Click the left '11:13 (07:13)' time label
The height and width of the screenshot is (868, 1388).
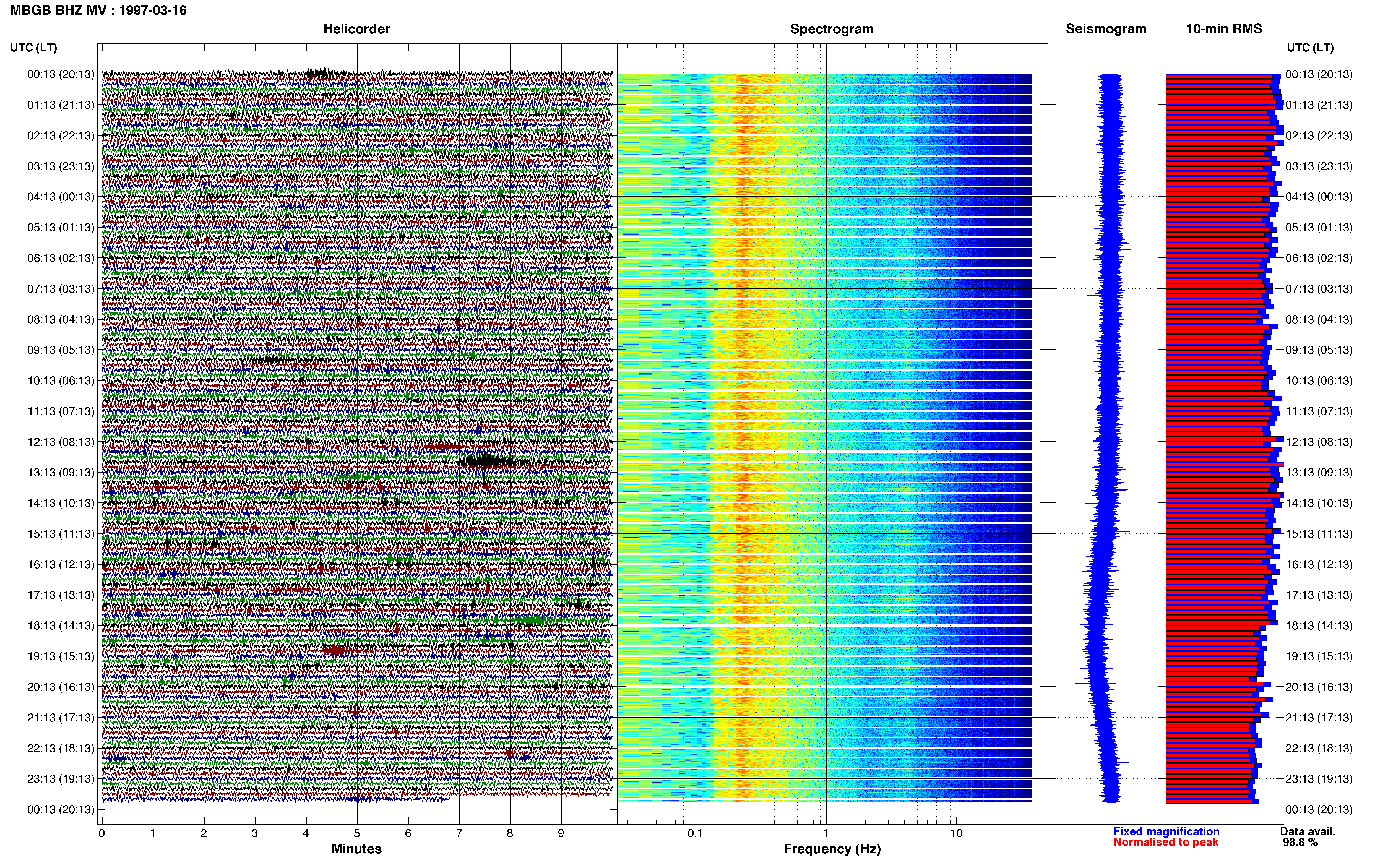(x=60, y=411)
